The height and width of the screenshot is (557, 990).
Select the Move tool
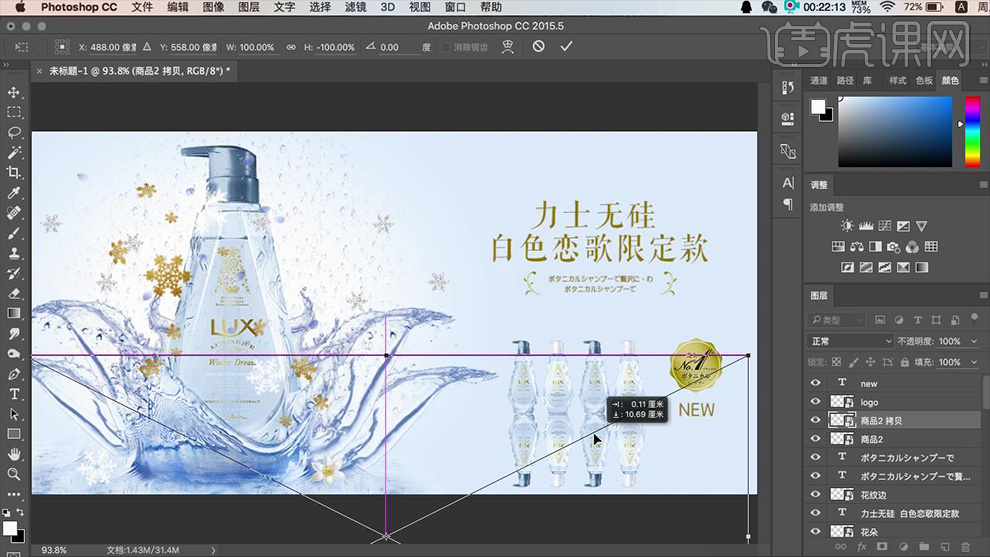[13, 92]
